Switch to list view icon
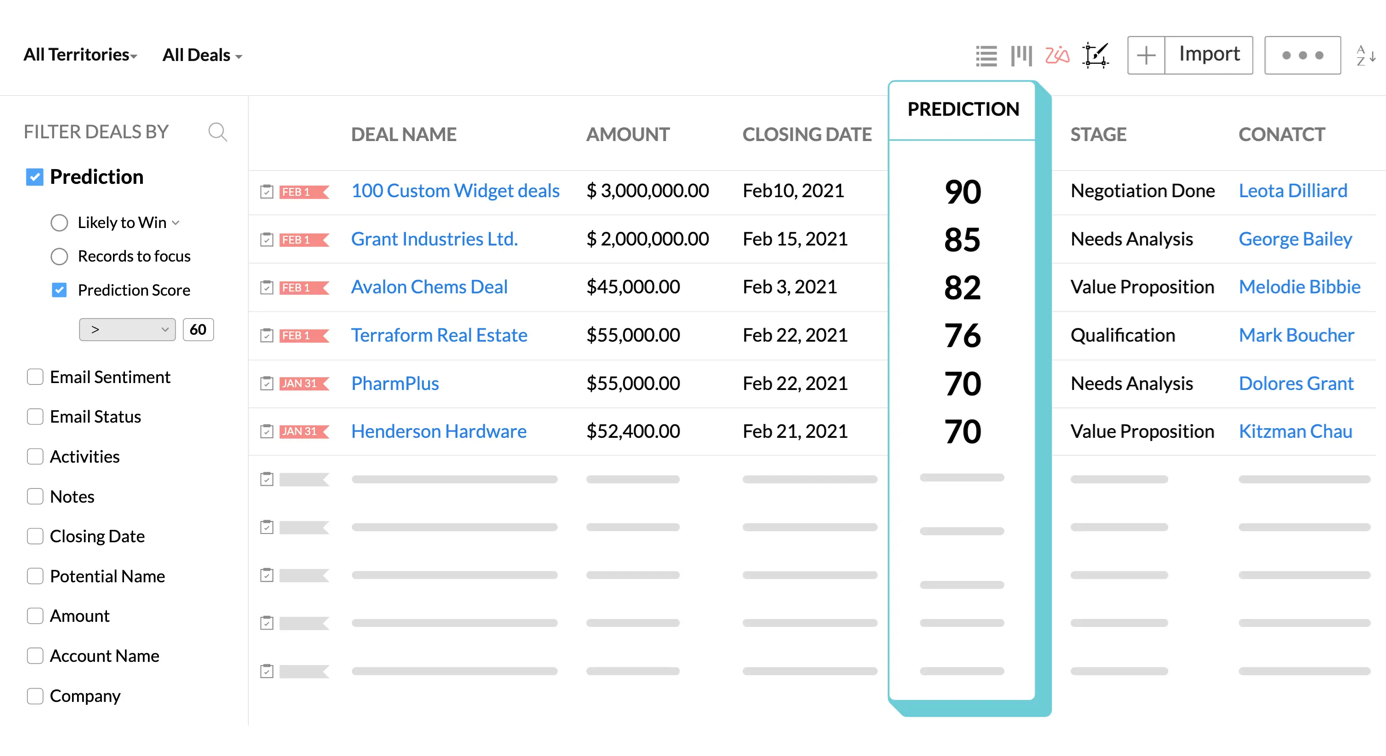This screenshot has height=756, width=1386. point(986,56)
